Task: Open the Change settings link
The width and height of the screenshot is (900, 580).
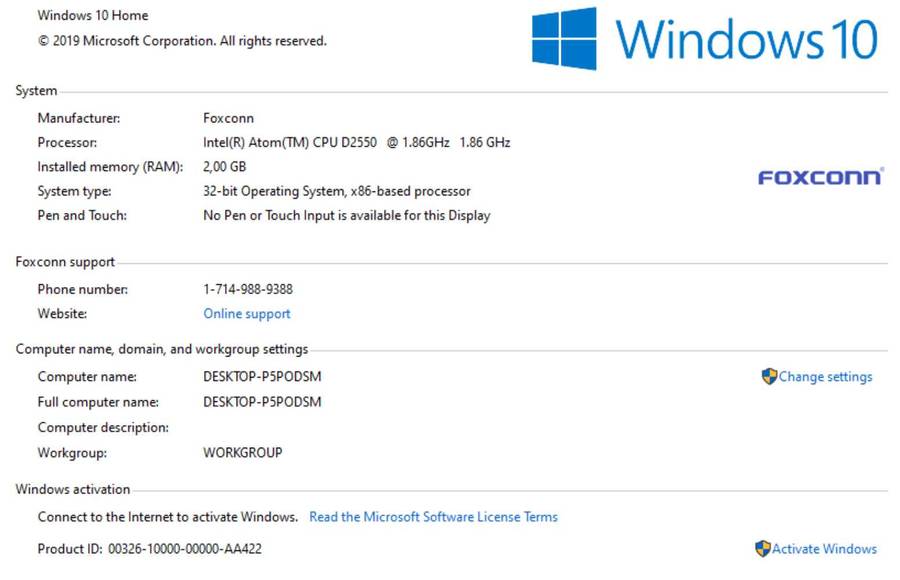Action: point(825,377)
